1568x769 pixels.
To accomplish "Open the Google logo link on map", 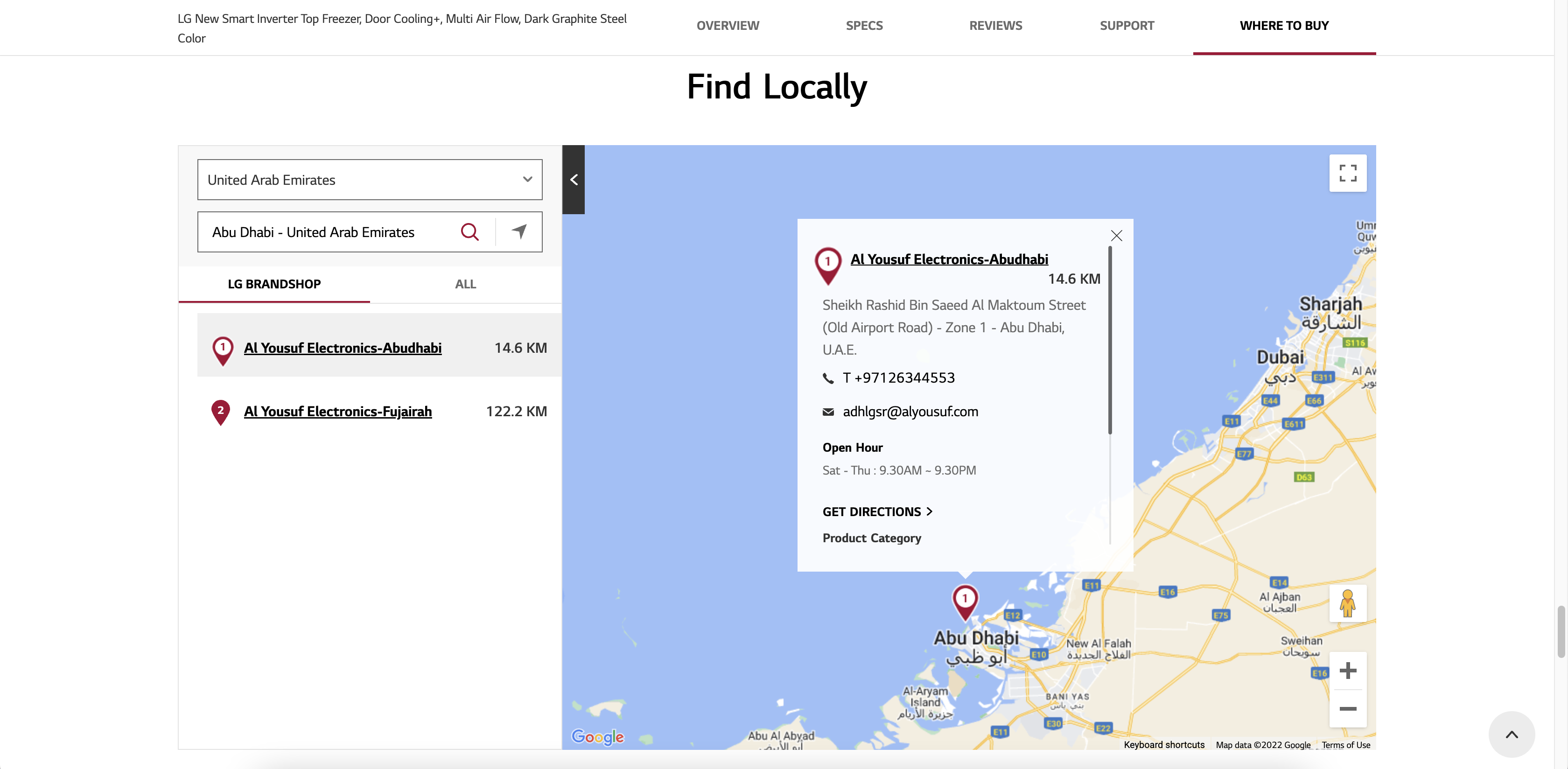I will (x=597, y=737).
